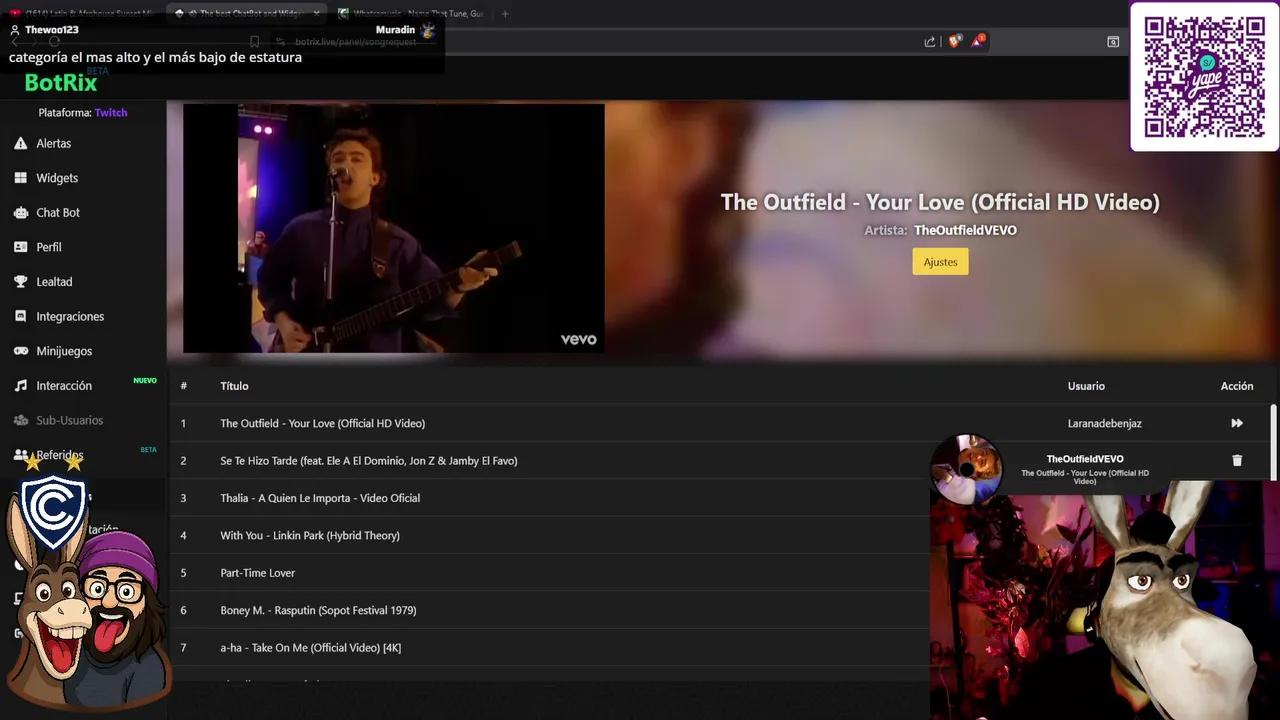The image size is (1280, 720).
Task: Open the Referidos section
Action: pos(49,455)
